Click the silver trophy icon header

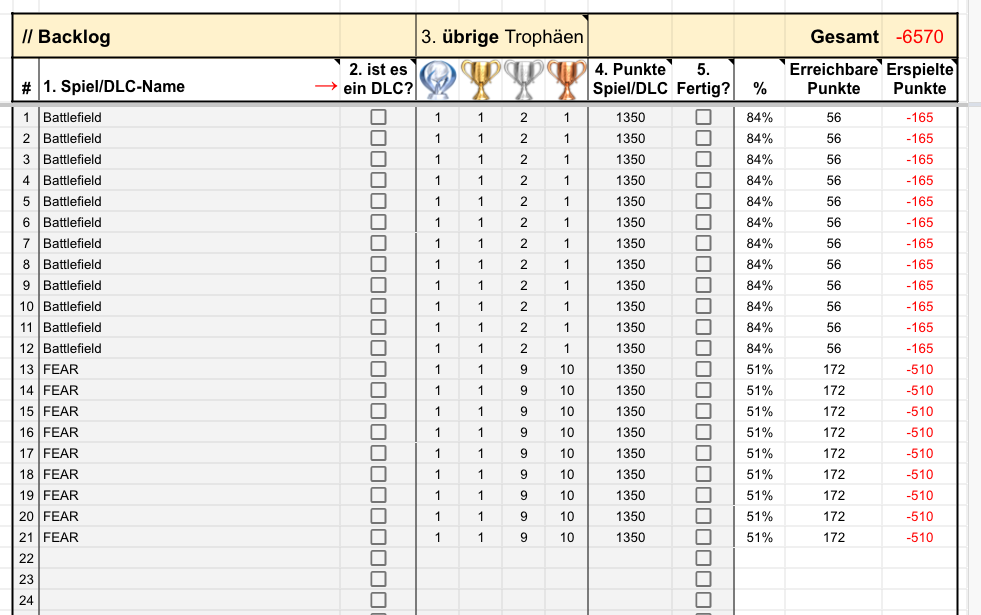(523, 79)
